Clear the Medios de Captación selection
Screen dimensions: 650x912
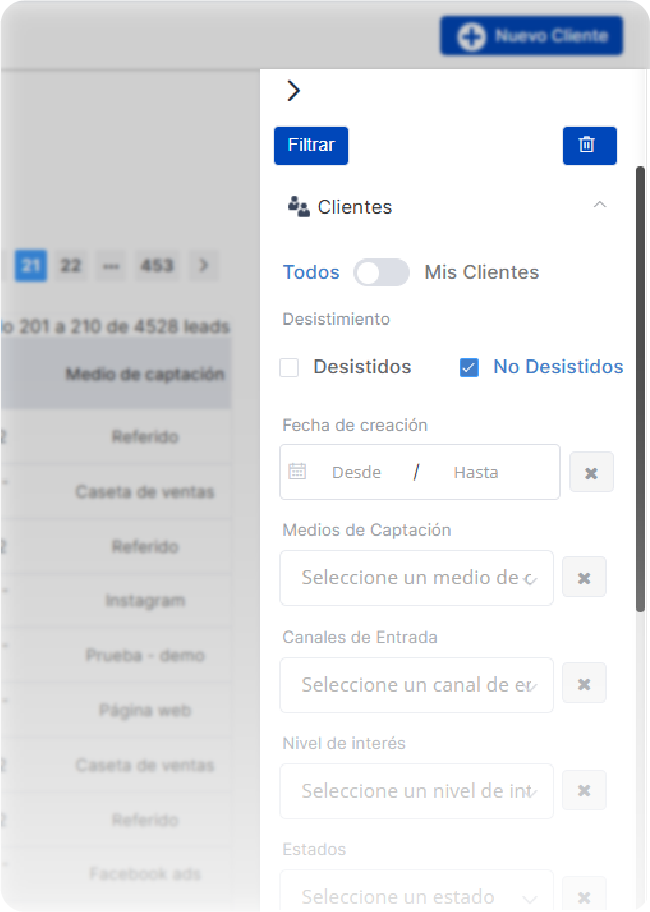point(584,578)
